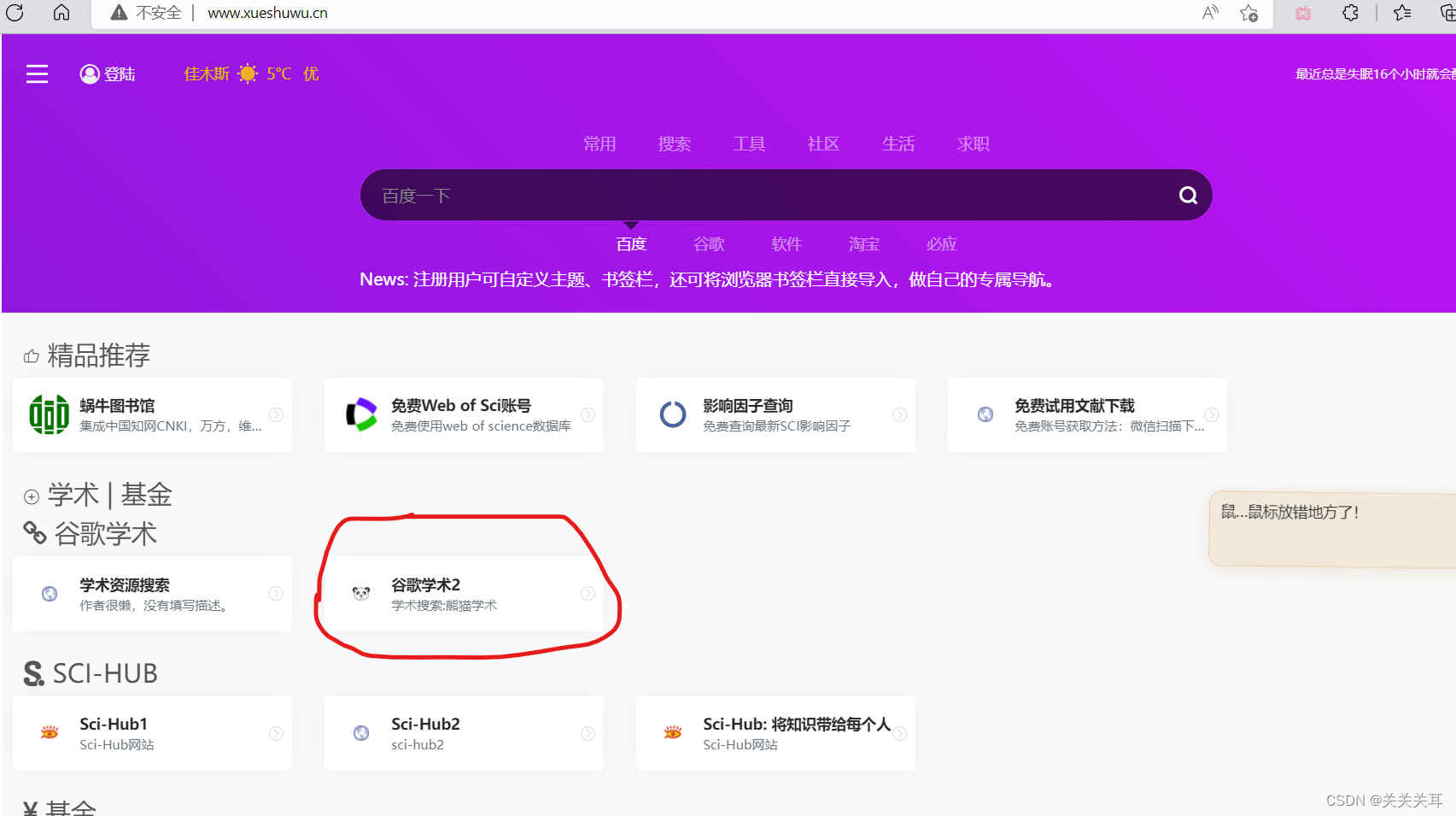The image size is (1456, 816).
Task: Open 免费试用文献下载 link
Action: coord(1074,406)
